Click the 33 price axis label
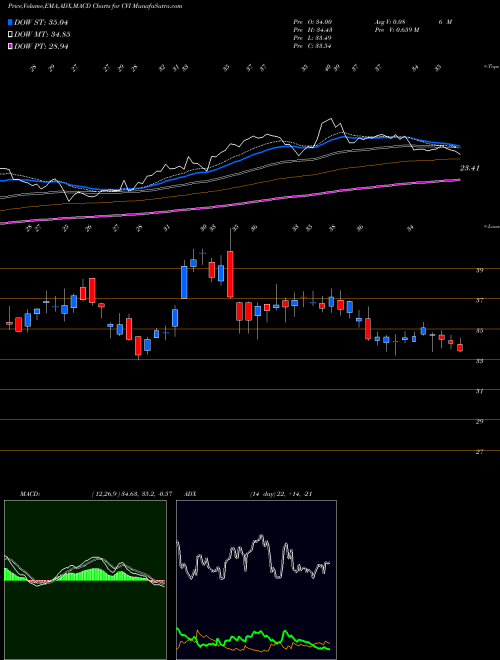Viewport: 500px width, 660px height. click(479, 361)
